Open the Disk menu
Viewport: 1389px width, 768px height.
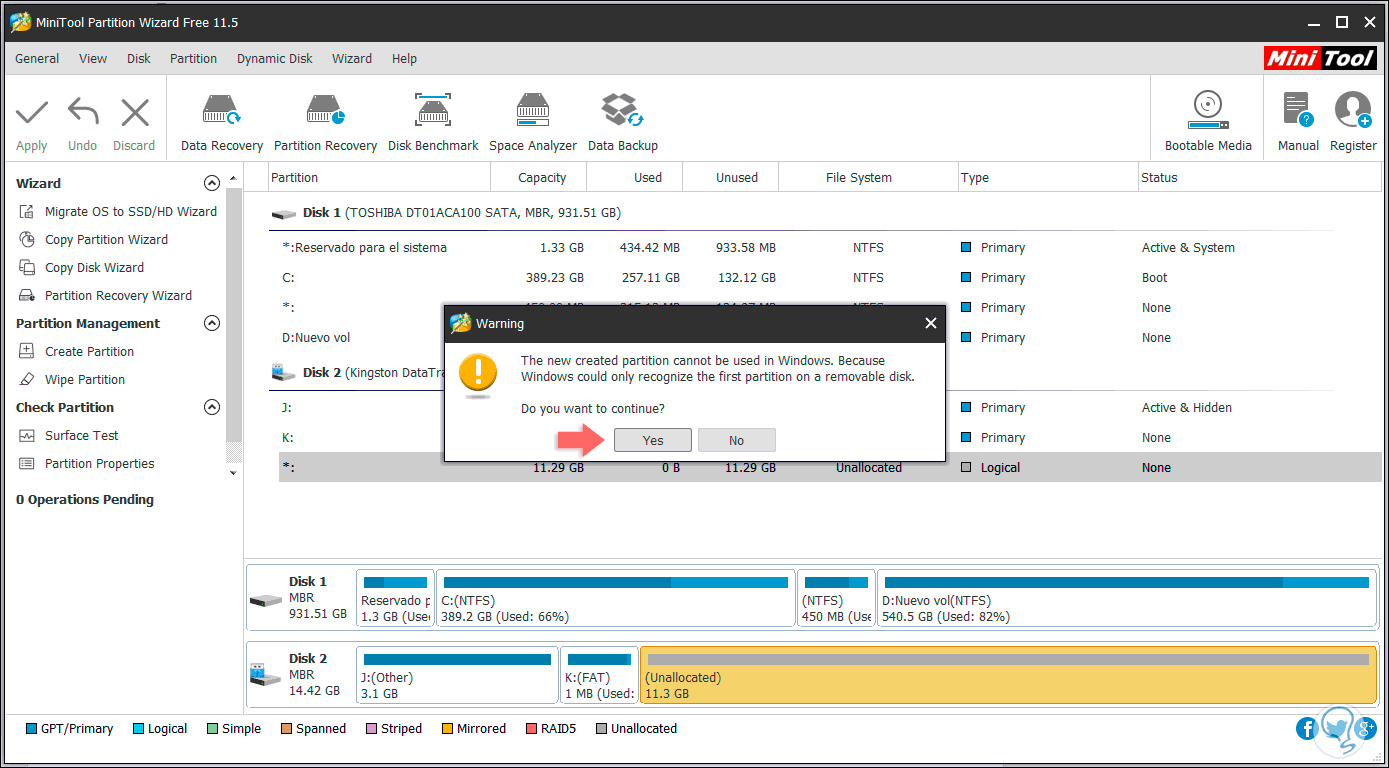(139, 59)
